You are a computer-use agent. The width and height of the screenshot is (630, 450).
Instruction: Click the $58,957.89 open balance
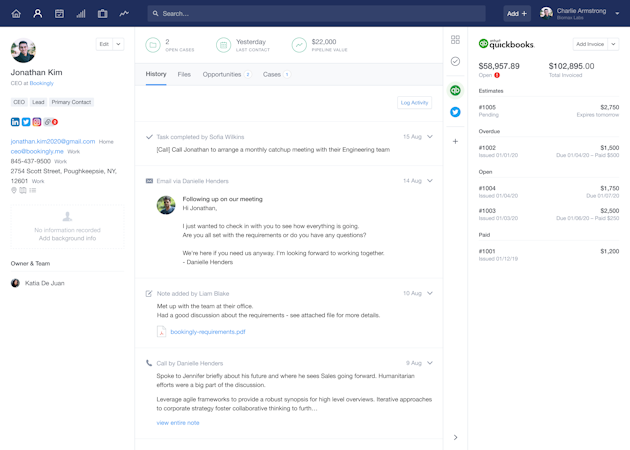499,66
